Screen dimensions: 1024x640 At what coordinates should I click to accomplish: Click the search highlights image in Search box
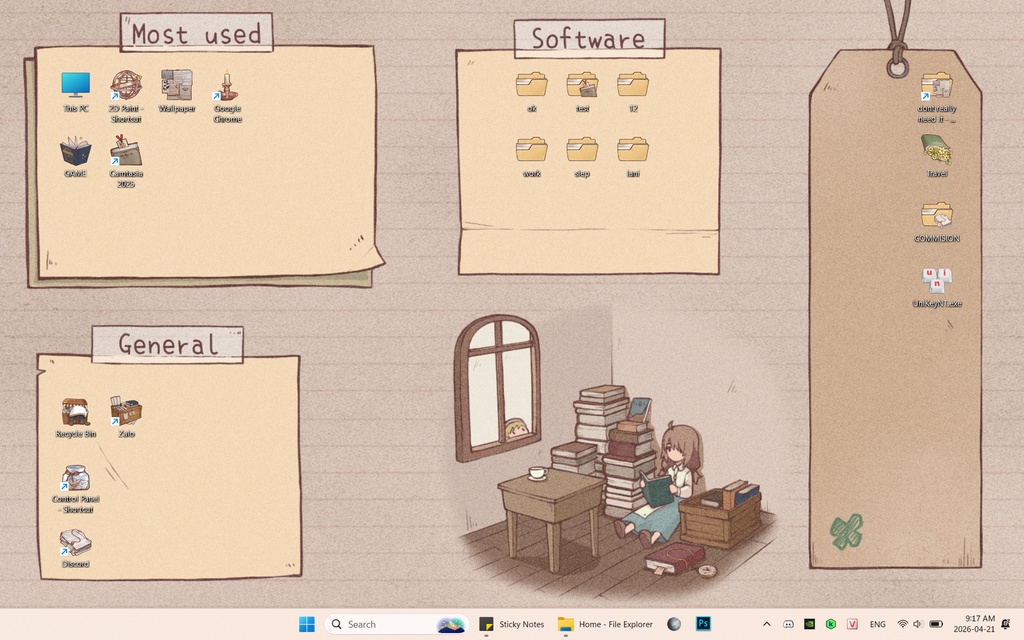click(x=452, y=625)
